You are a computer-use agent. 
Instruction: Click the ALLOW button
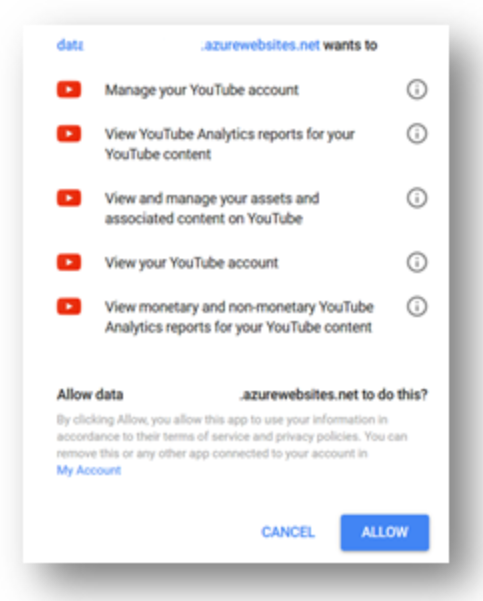(384, 532)
